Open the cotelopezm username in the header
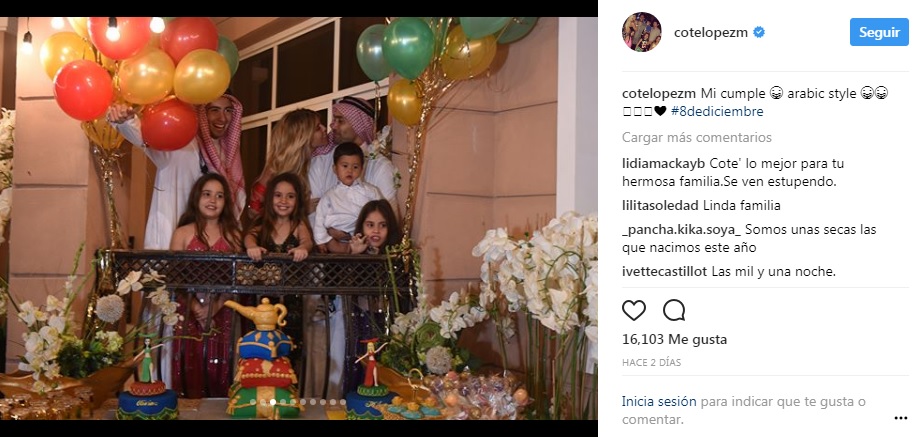The width and height of the screenshot is (915, 437). (x=711, y=33)
